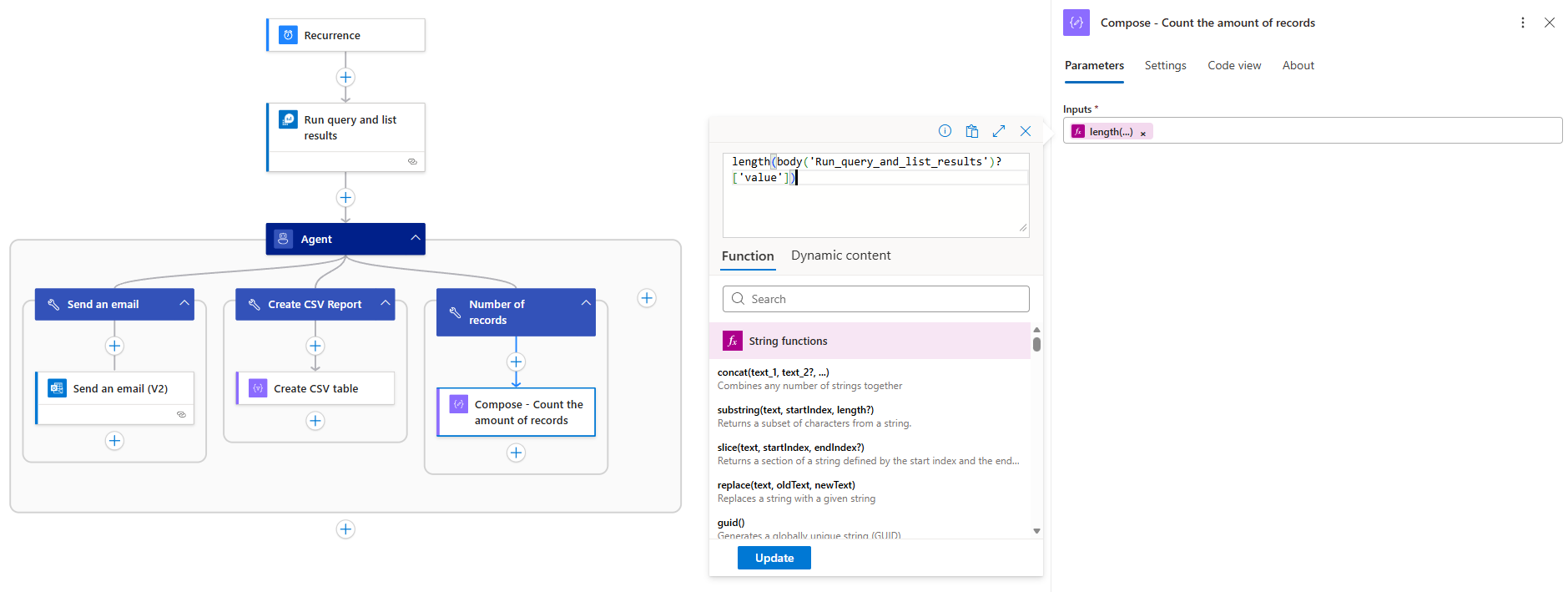The width and height of the screenshot is (1568, 592).
Task: Click plus below Send an email (V2)
Action: (114, 441)
